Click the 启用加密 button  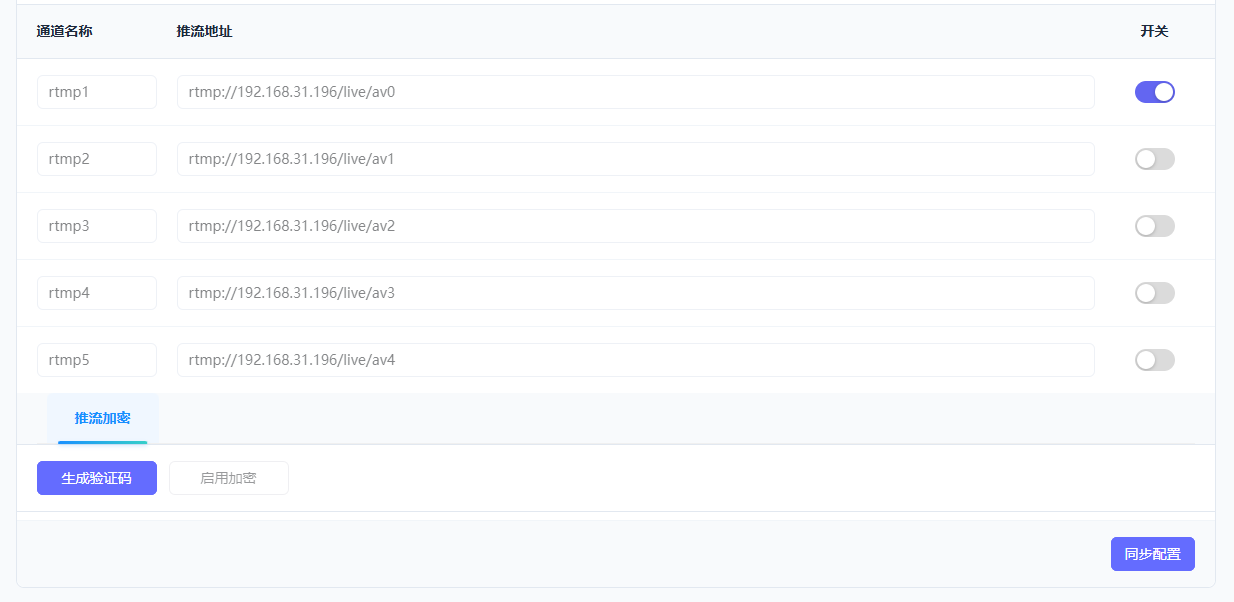point(228,478)
